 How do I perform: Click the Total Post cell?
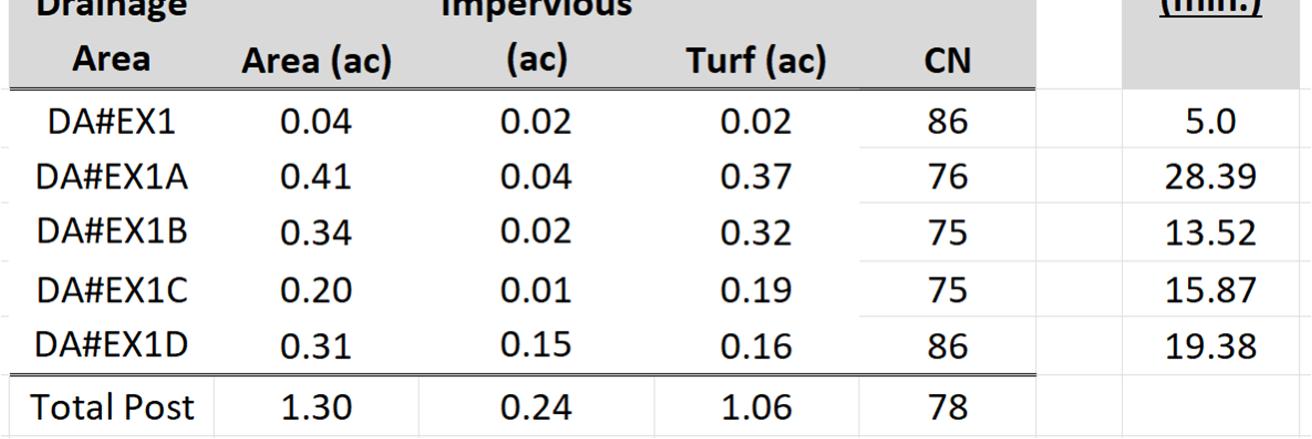pos(112,407)
